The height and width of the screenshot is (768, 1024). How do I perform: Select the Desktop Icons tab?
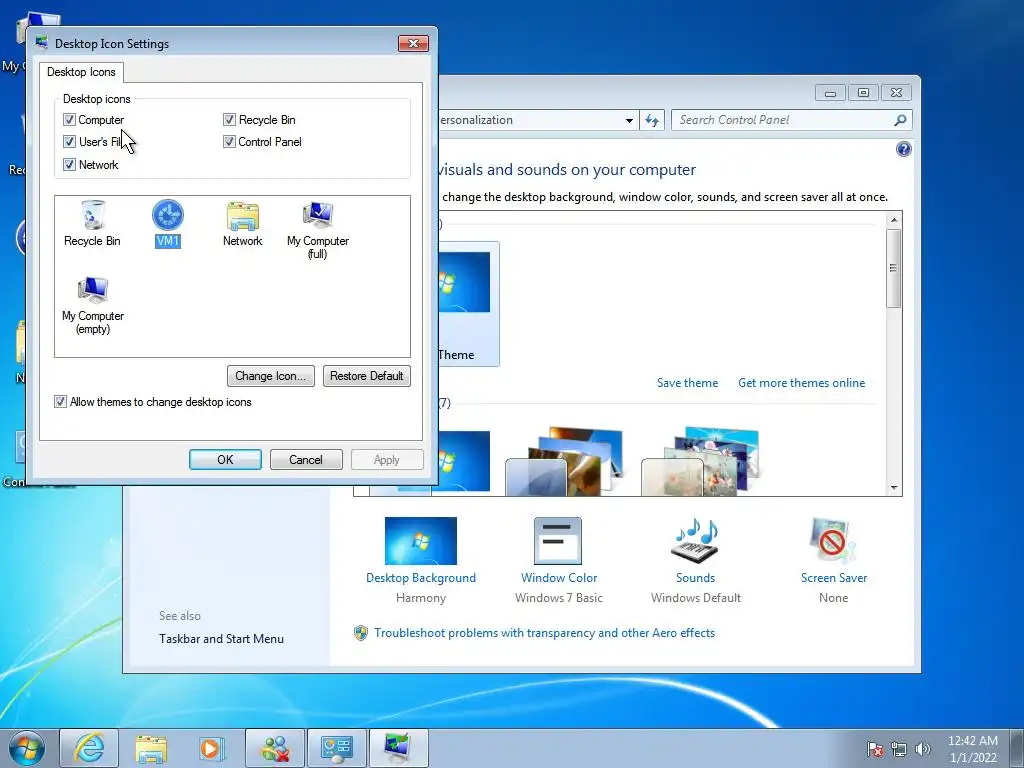coord(81,72)
